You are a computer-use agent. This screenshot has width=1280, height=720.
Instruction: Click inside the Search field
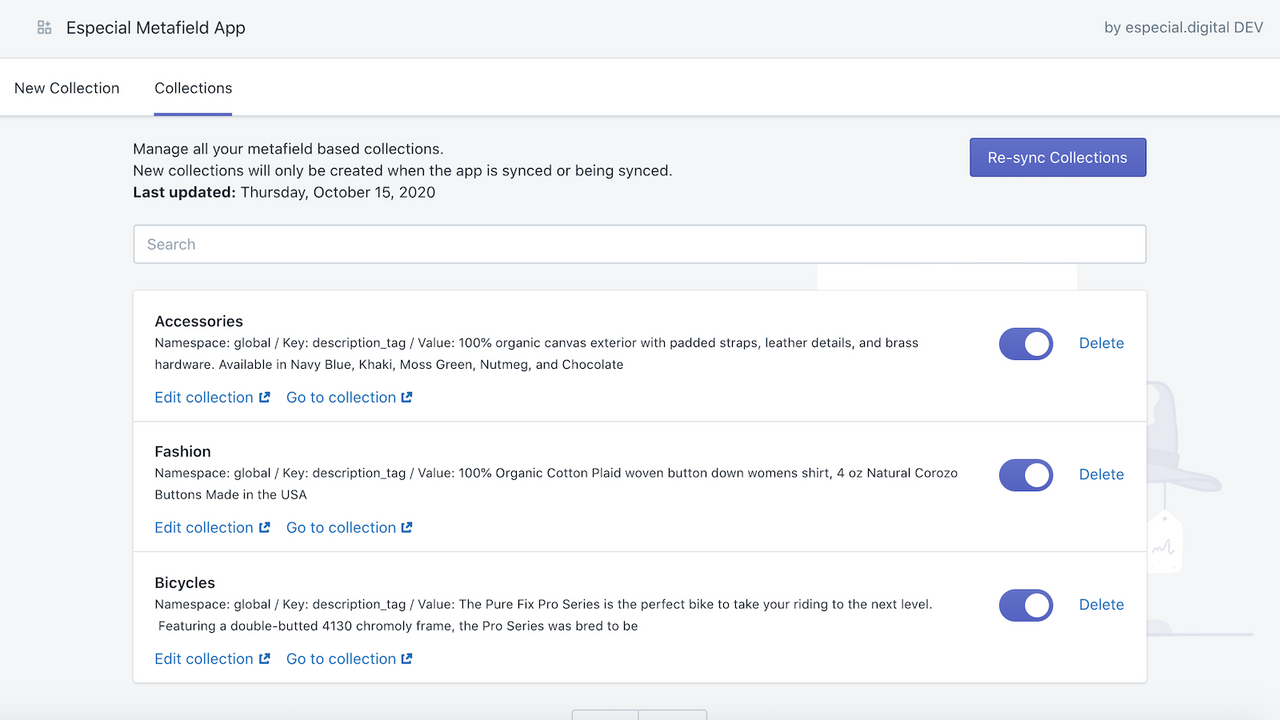[x=640, y=243]
